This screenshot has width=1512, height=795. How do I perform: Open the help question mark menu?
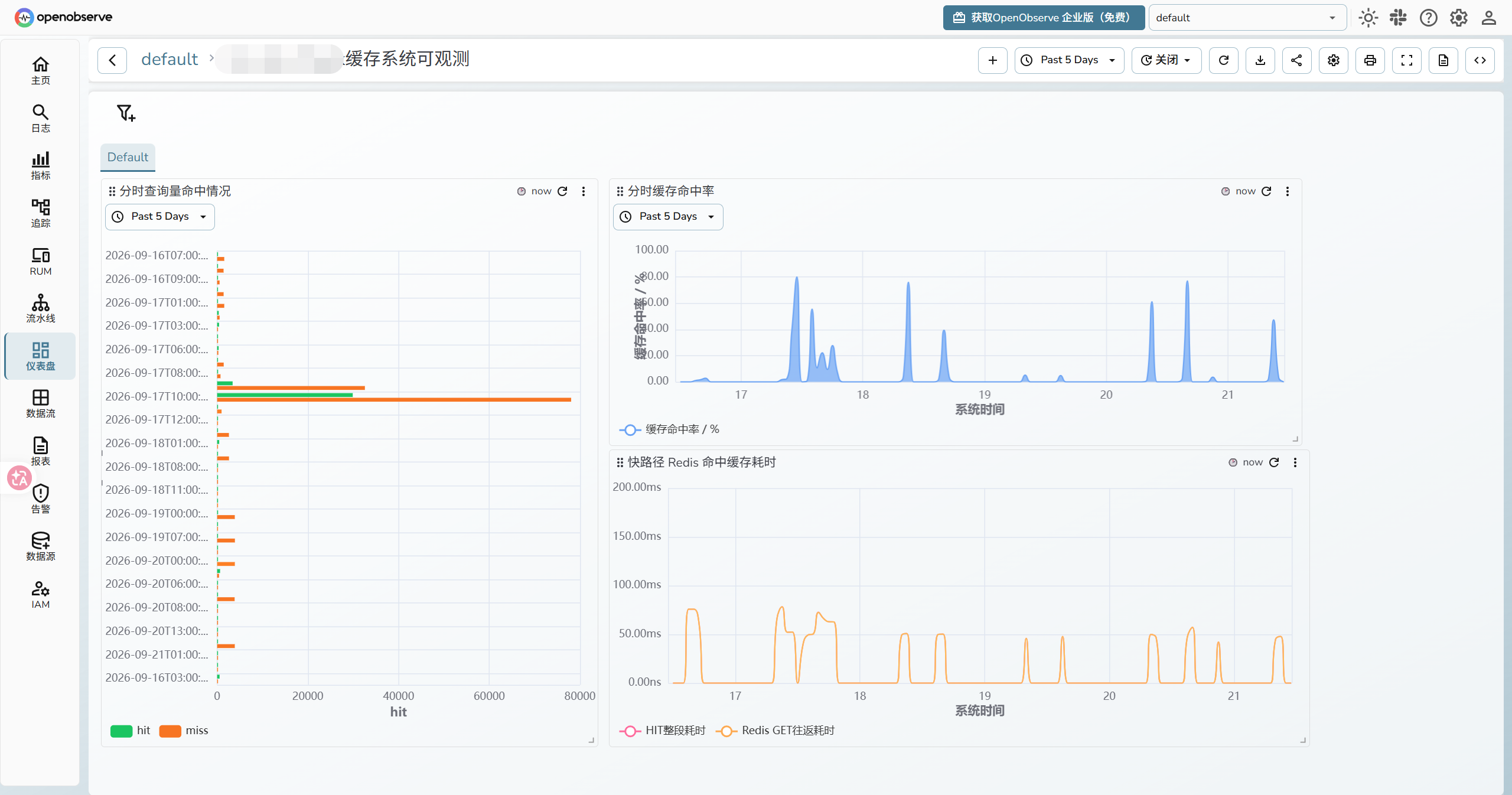point(1429,18)
